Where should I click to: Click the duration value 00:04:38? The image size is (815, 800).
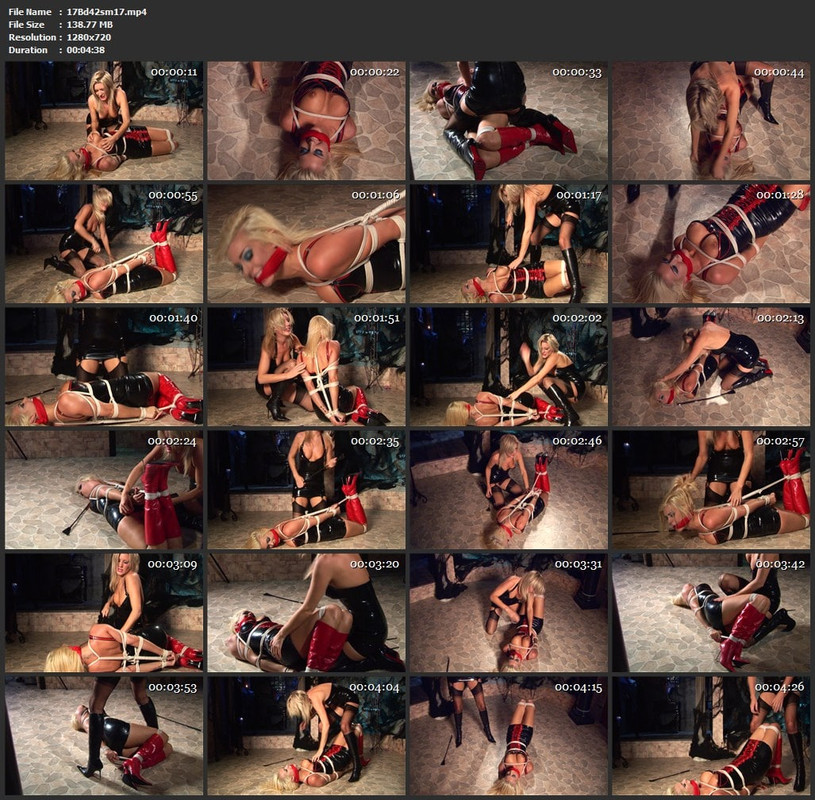tap(86, 50)
